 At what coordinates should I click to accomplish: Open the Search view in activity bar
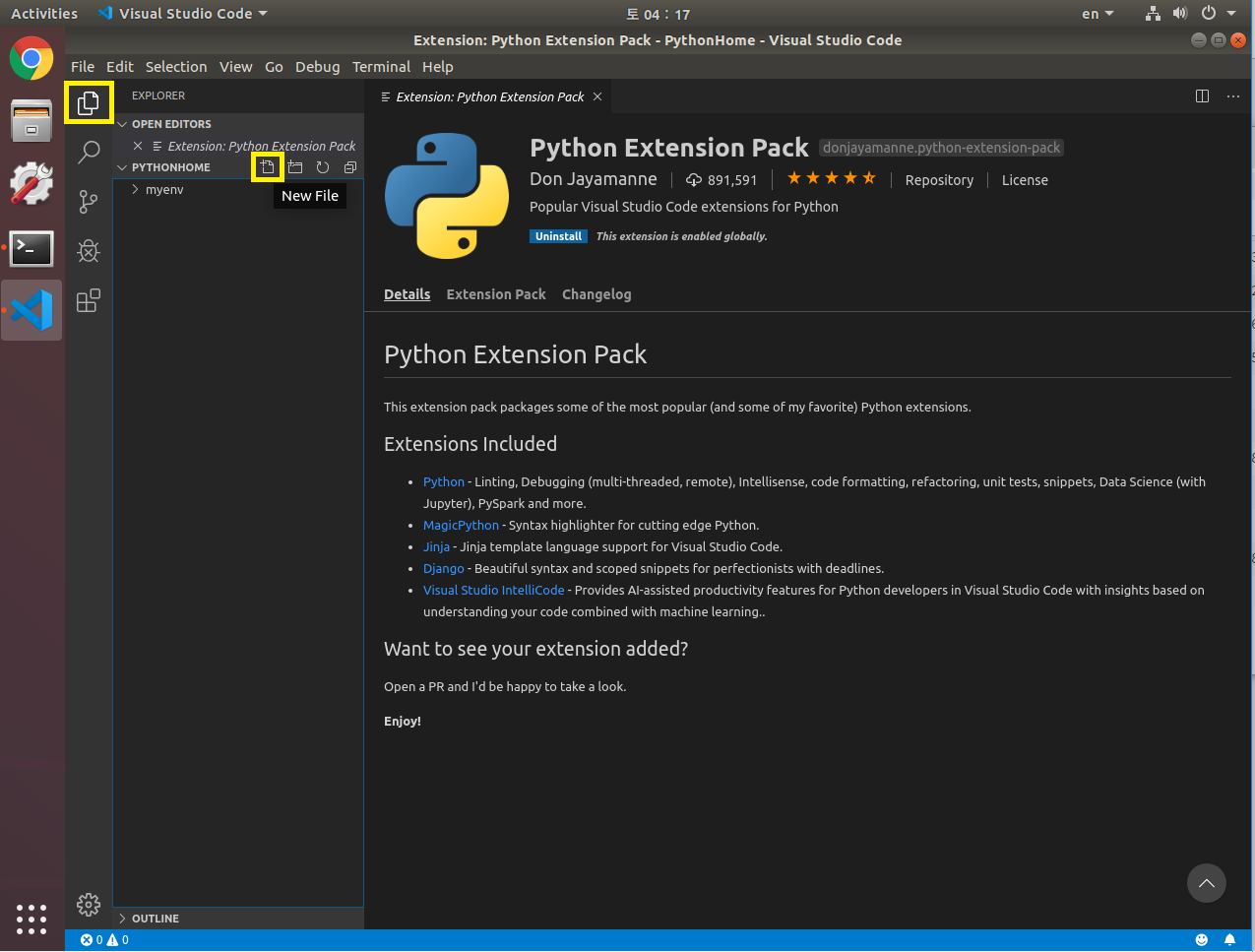(89, 152)
